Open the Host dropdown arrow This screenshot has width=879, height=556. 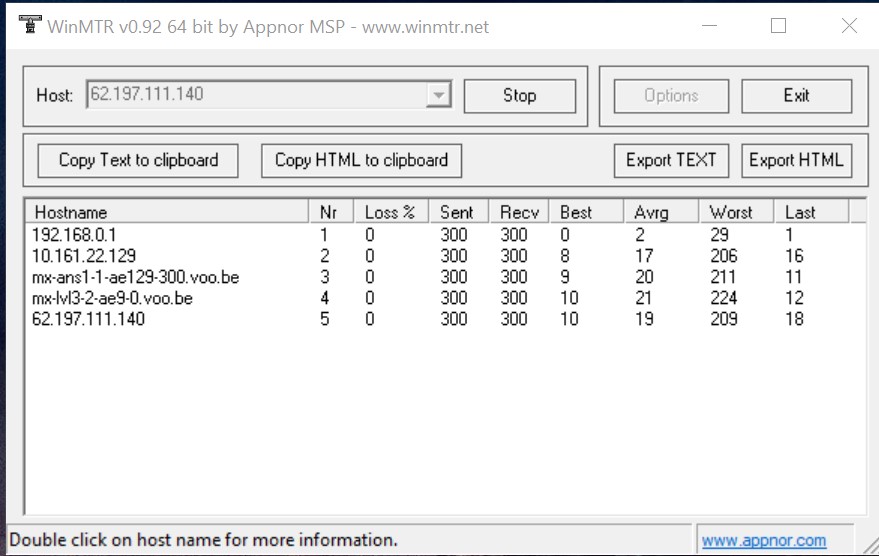(x=438, y=95)
